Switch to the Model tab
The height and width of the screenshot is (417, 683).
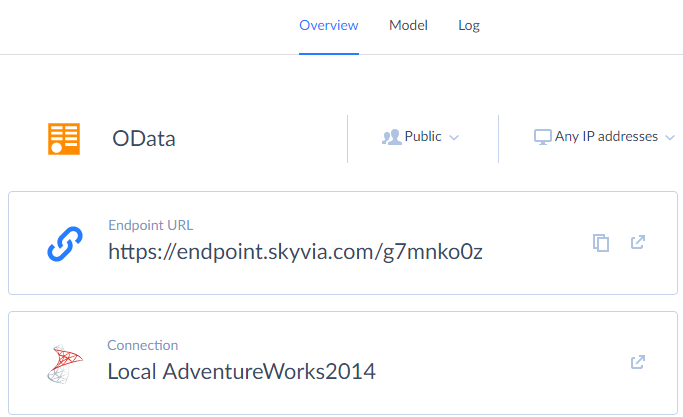[x=408, y=25]
